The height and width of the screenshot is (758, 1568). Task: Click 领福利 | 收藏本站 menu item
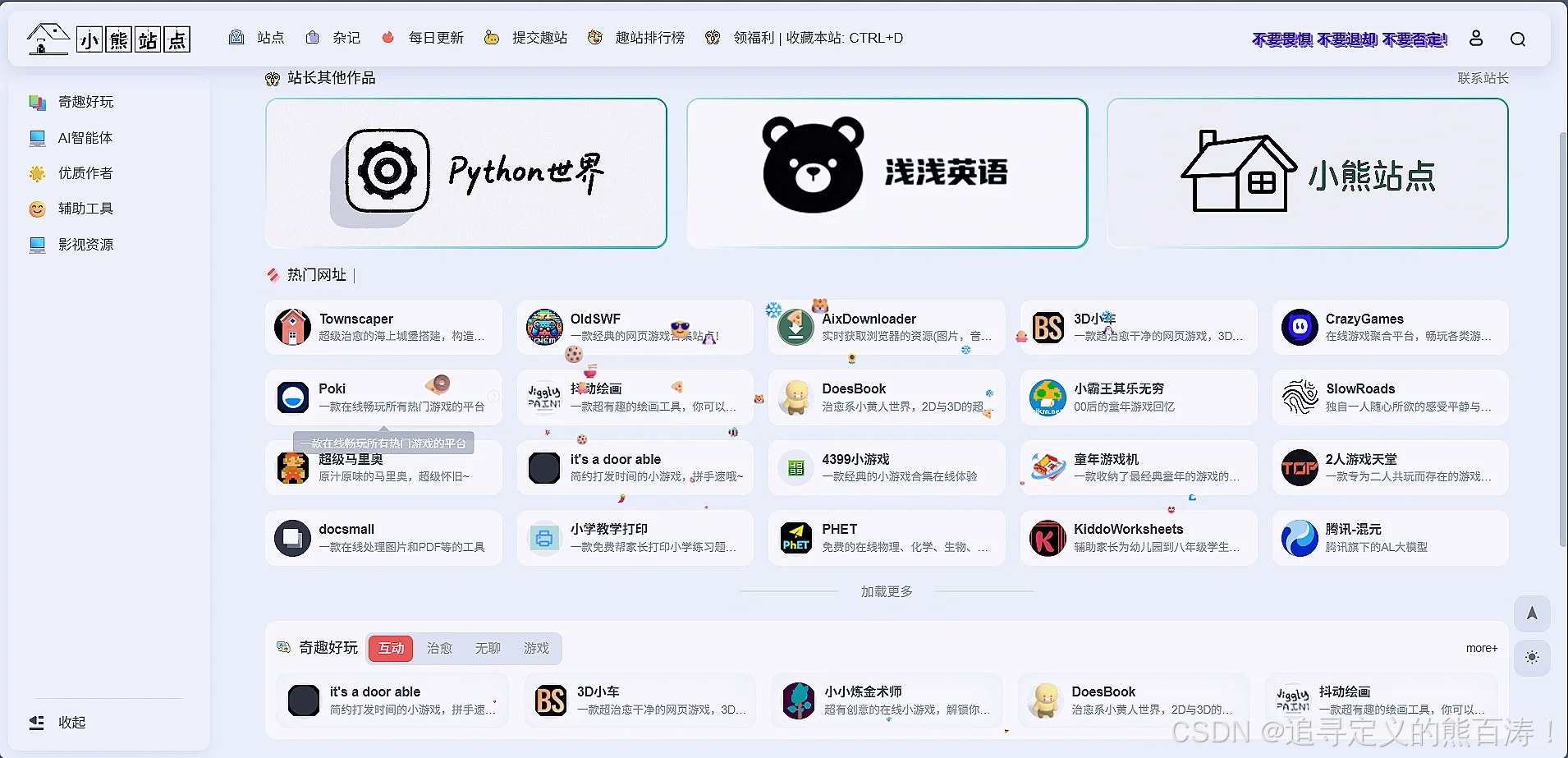(x=804, y=38)
